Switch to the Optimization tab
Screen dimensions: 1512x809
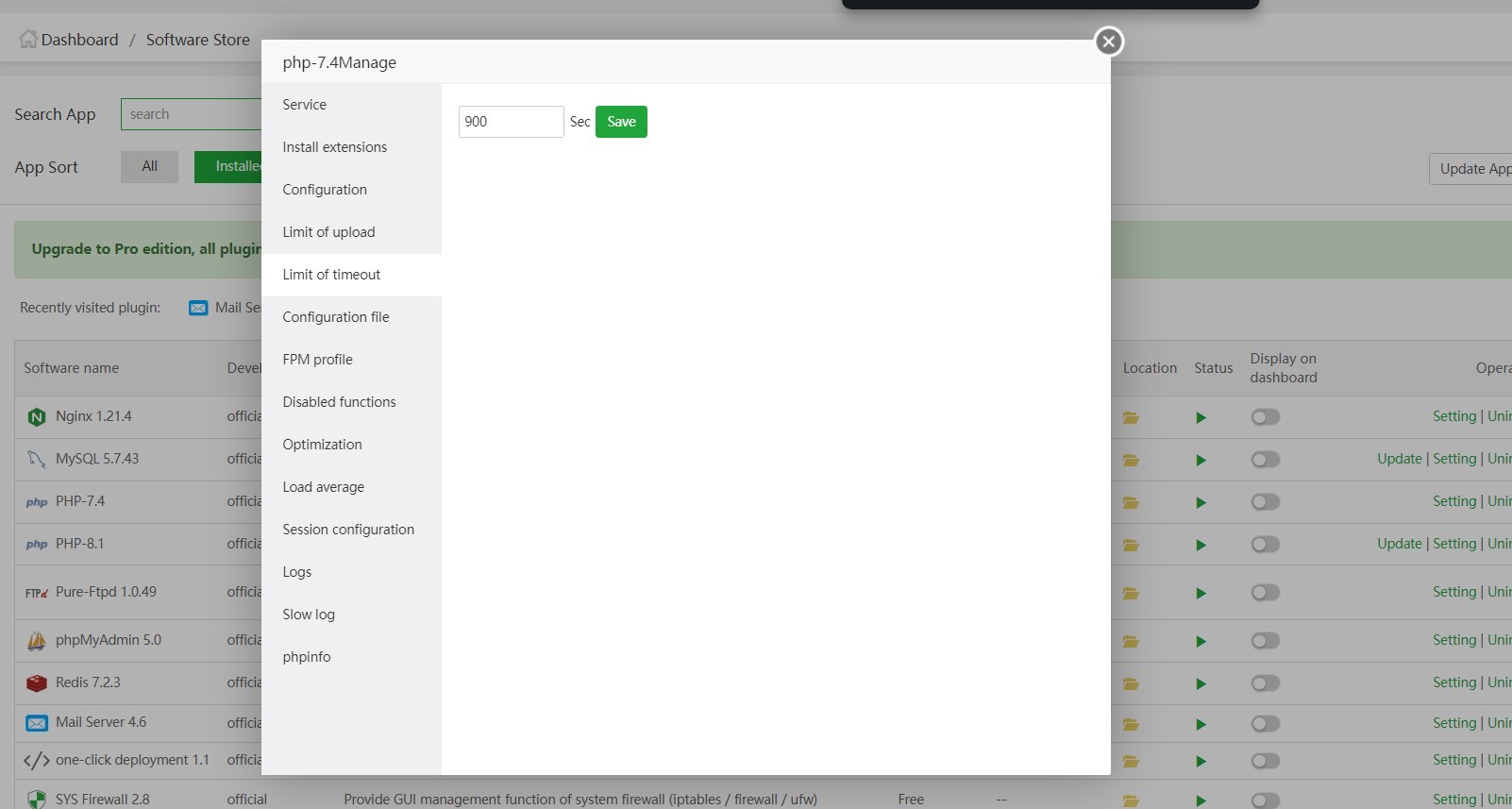coord(351,445)
